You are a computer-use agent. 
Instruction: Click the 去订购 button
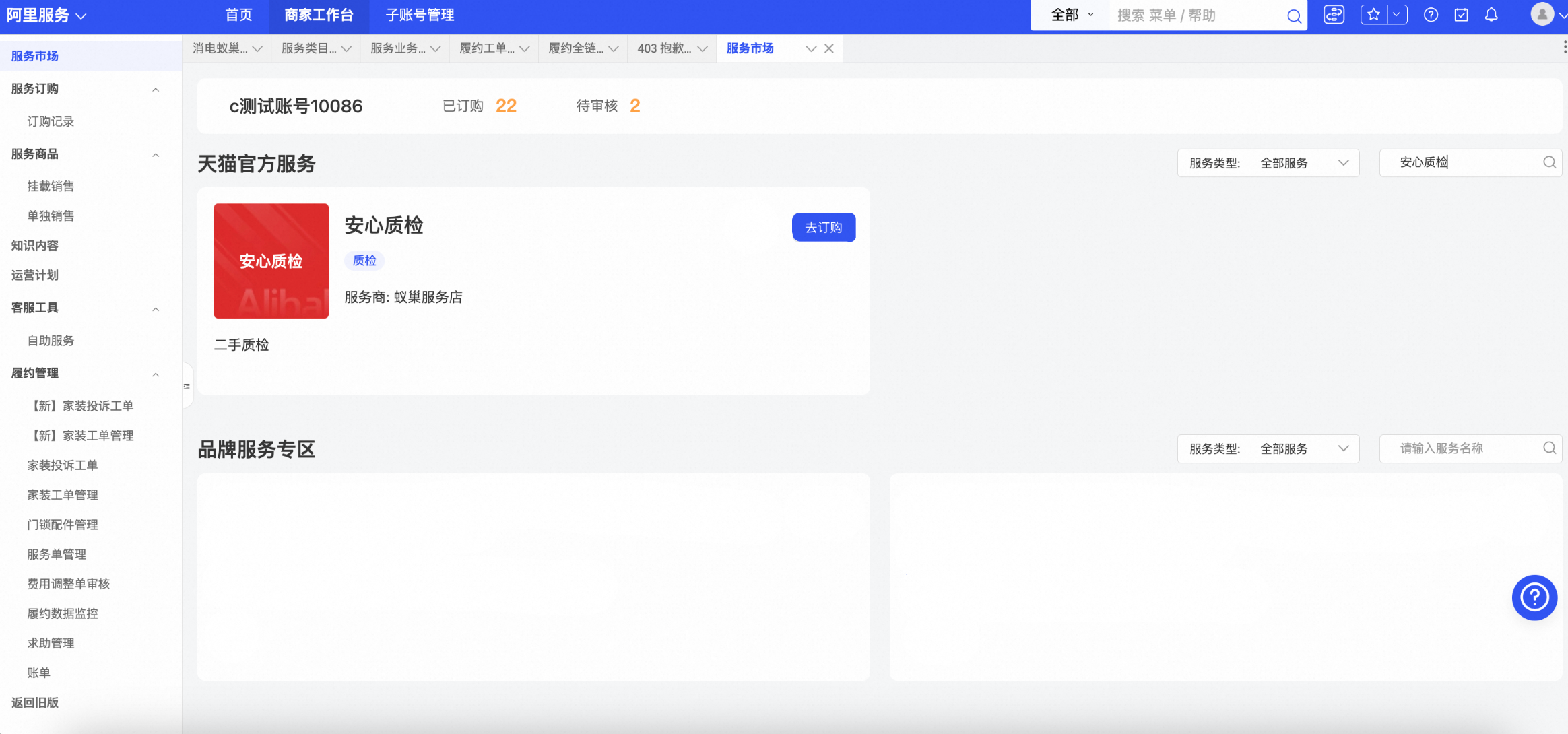click(824, 228)
